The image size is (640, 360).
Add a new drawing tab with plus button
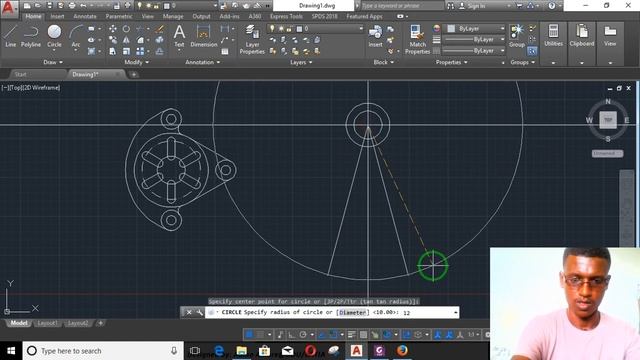point(133,74)
